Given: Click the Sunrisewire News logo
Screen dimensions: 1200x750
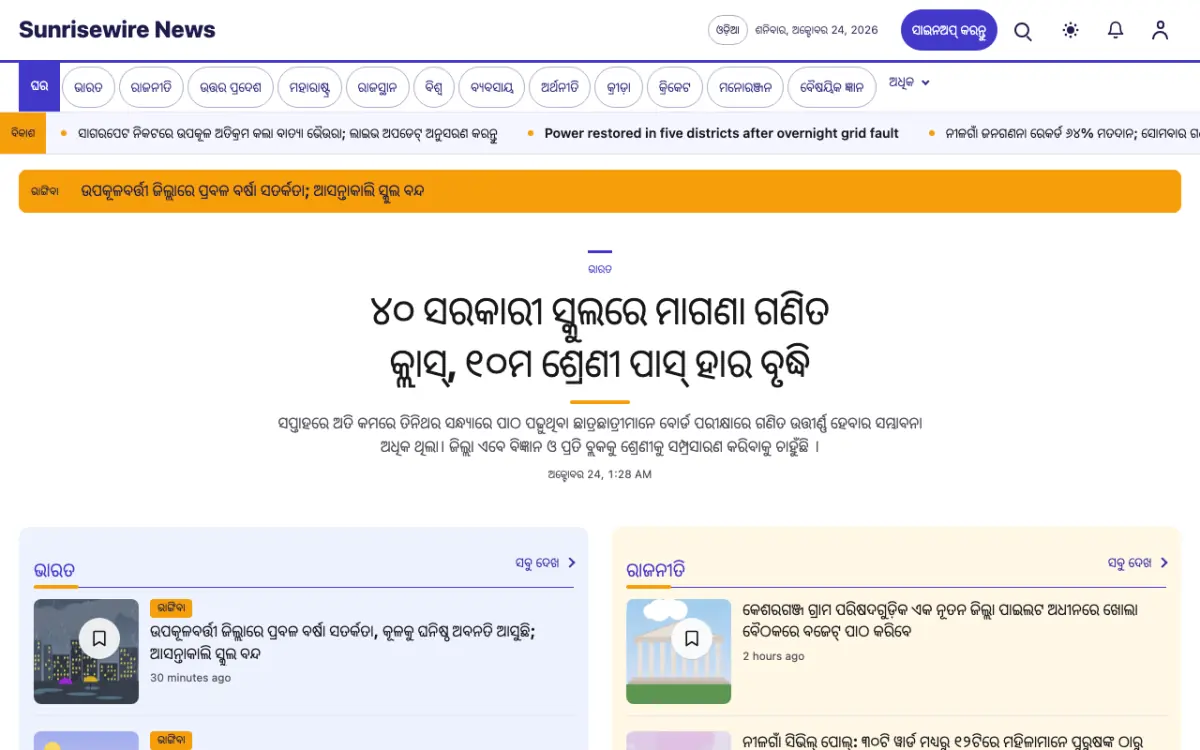Looking at the screenshot, I should pos(117,30).
